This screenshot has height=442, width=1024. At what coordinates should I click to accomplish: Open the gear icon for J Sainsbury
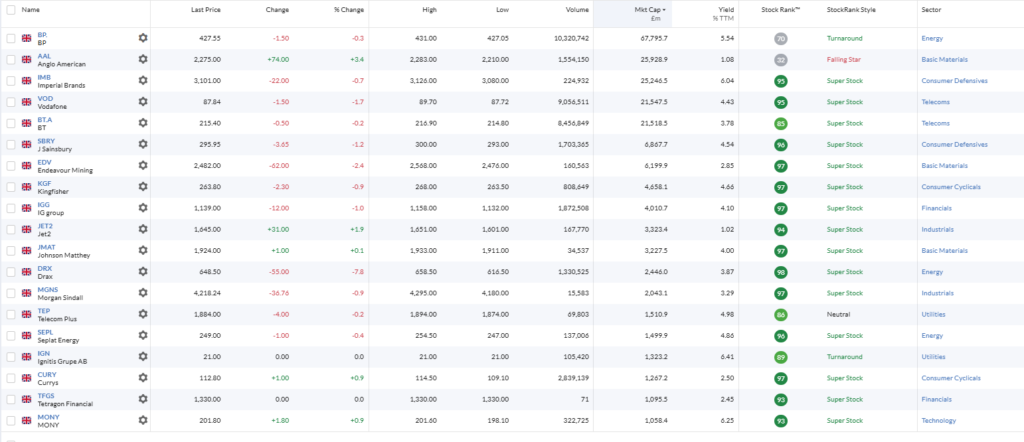143,144
